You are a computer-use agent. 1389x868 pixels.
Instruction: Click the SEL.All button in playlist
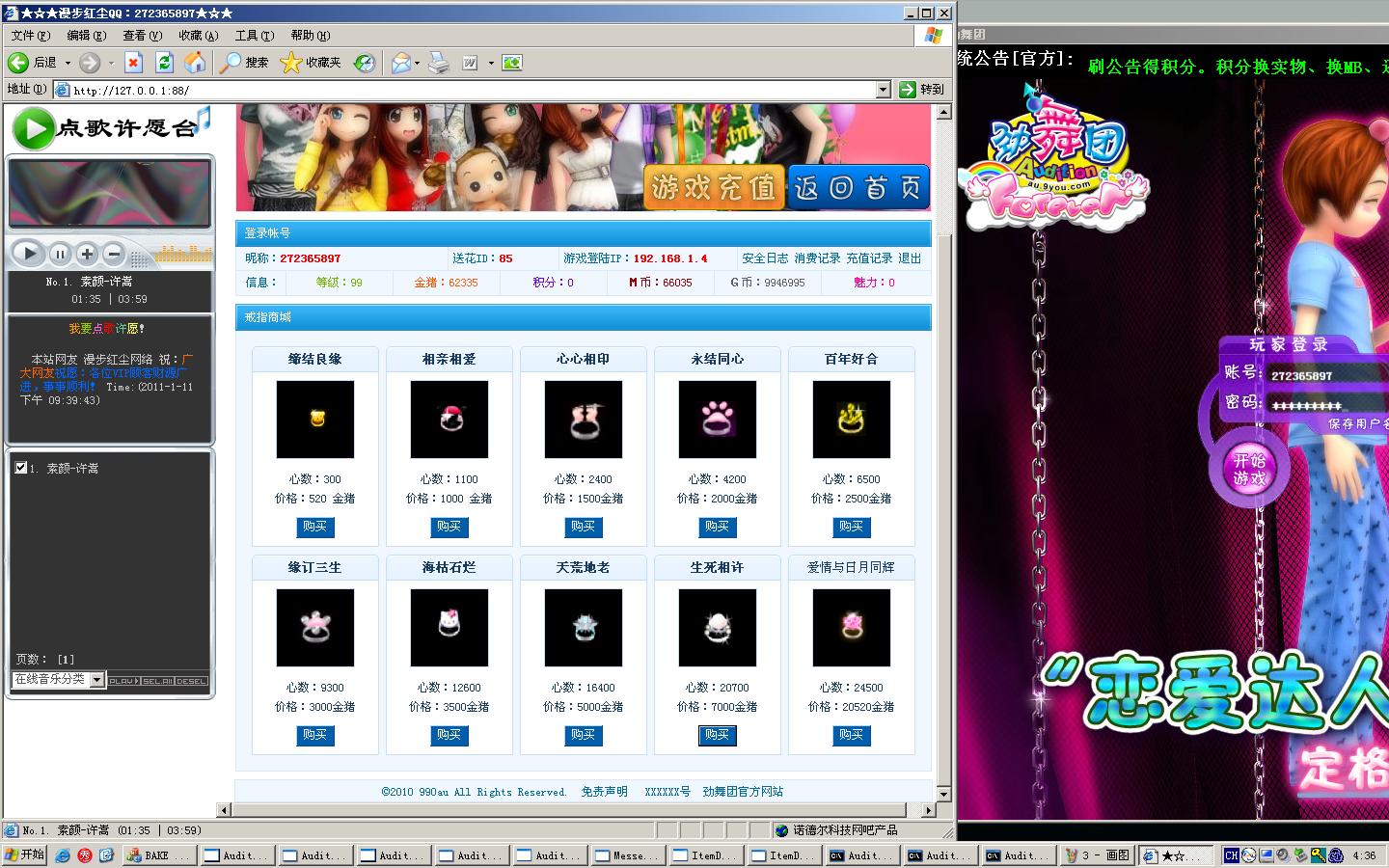(x=157, y=681)
